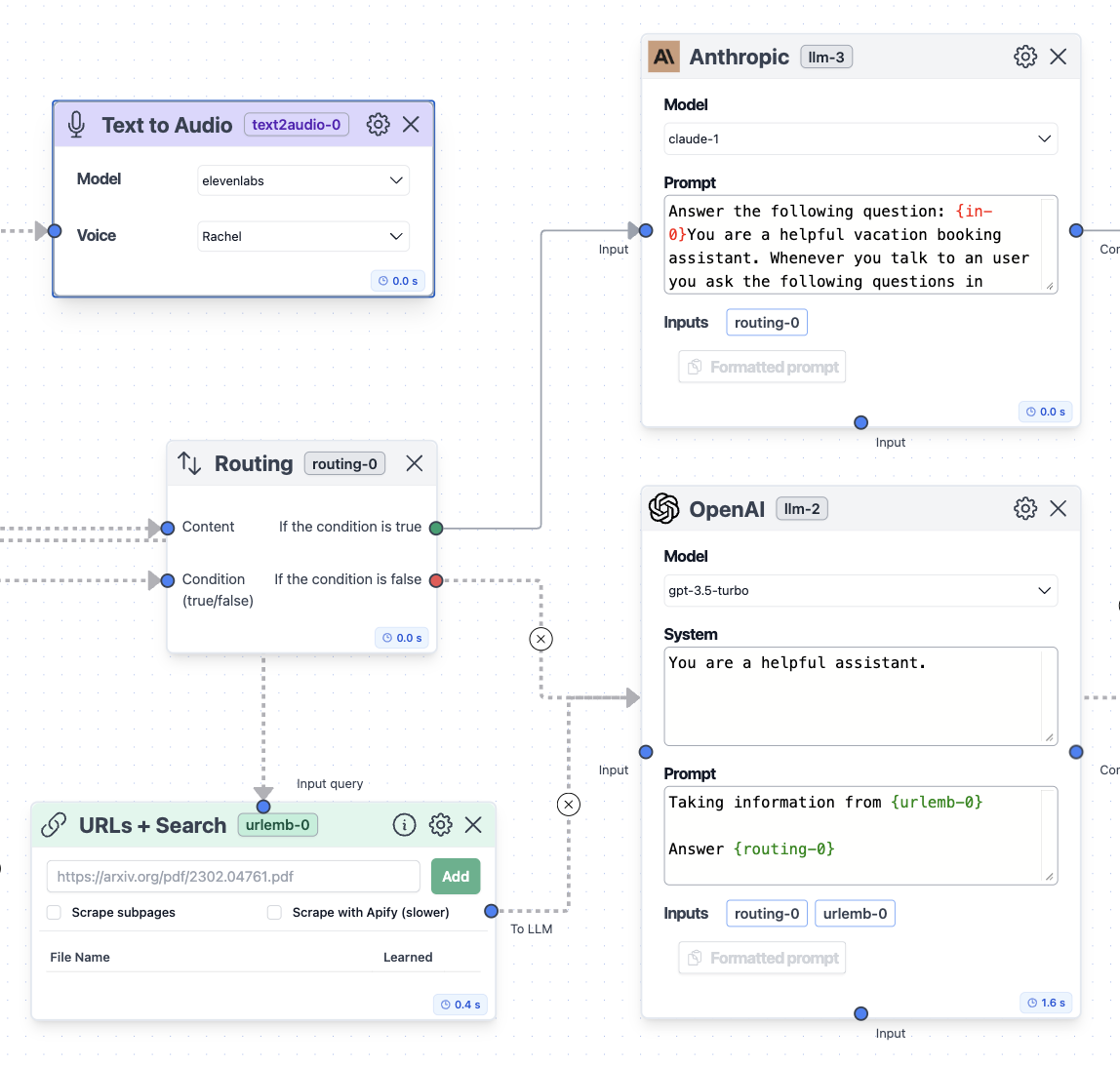Open OpenAI node settings gear

point(1025,508)
